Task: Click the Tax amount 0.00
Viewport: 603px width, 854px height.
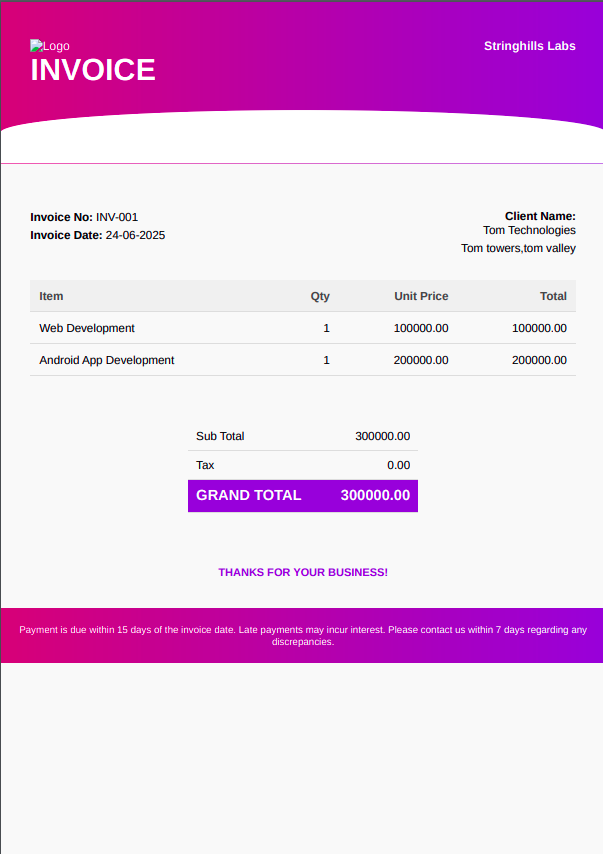Action: pyautogui.click(x=398, y=465)
